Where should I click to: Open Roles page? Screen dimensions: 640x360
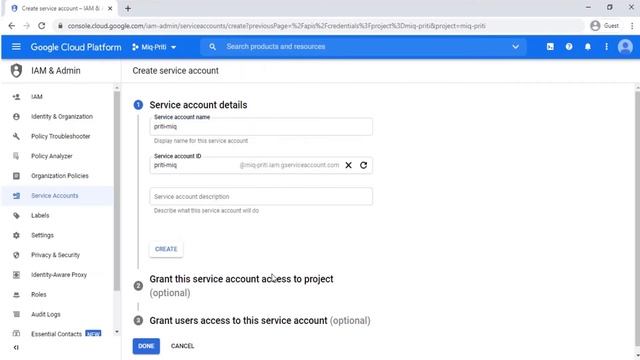point(39,294)
